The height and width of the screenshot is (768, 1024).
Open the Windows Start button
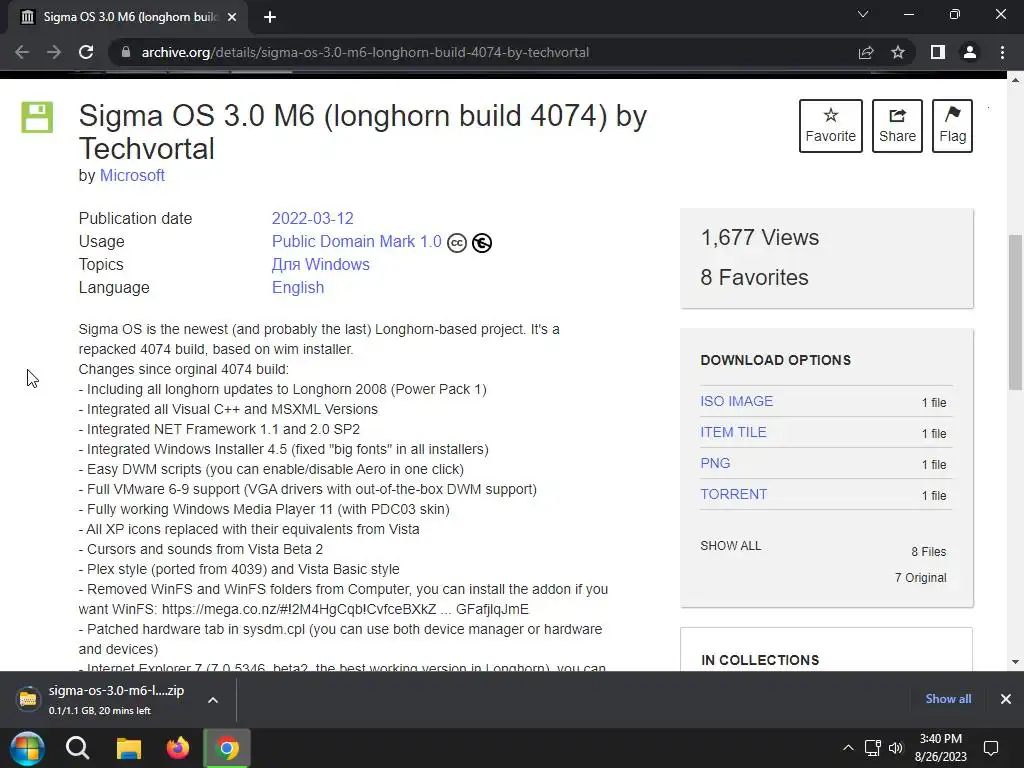(27, 748)
